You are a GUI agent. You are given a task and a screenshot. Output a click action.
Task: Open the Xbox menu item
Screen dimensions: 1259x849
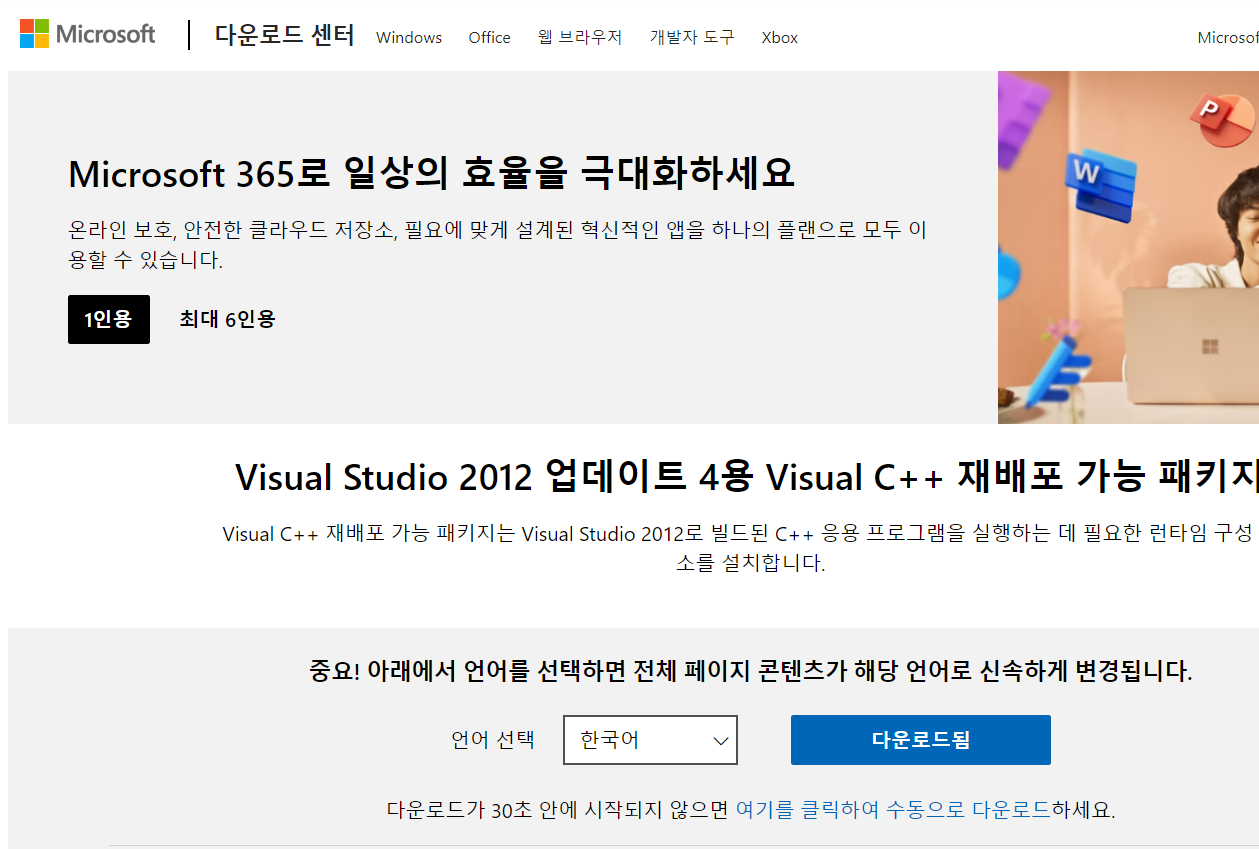coord(780,38)
